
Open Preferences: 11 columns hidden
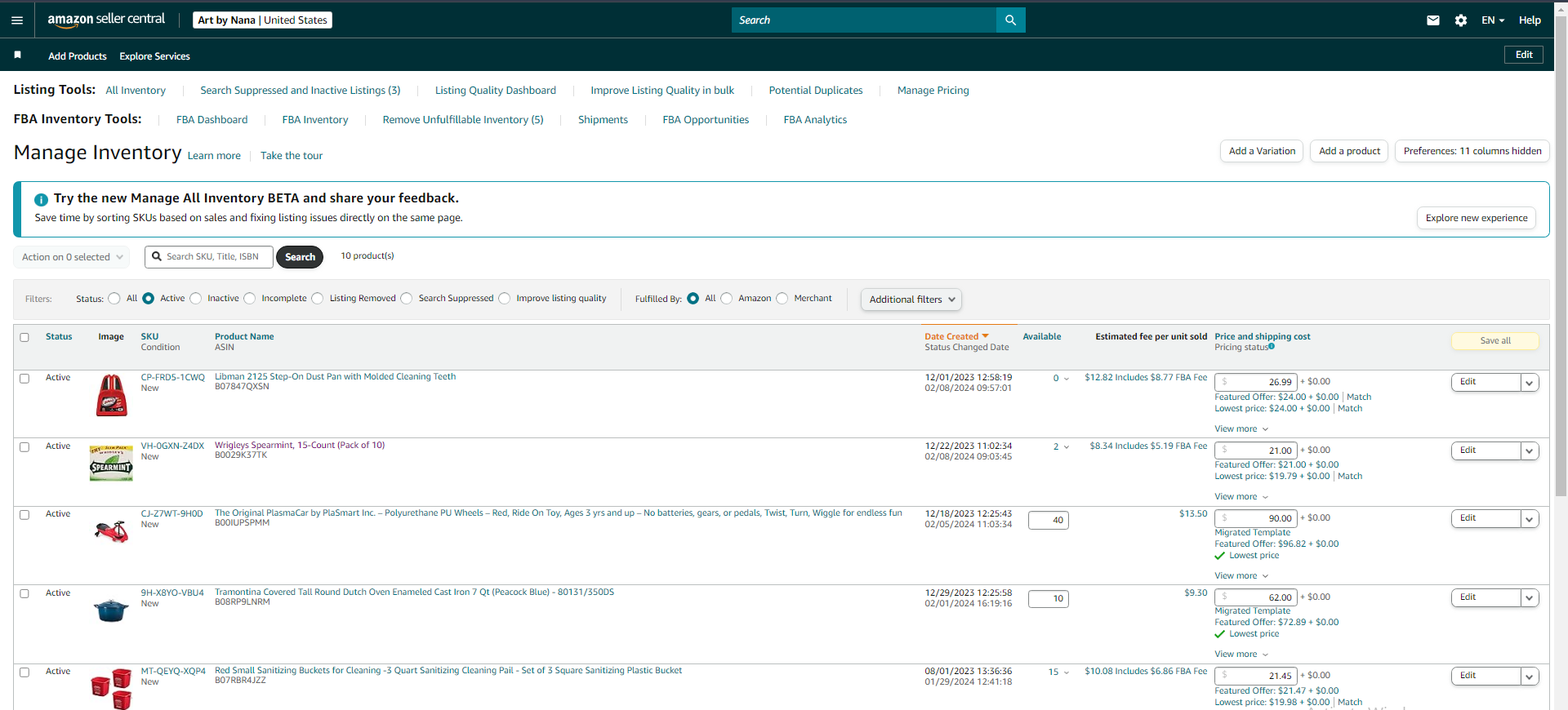[x=1472, y=151]
